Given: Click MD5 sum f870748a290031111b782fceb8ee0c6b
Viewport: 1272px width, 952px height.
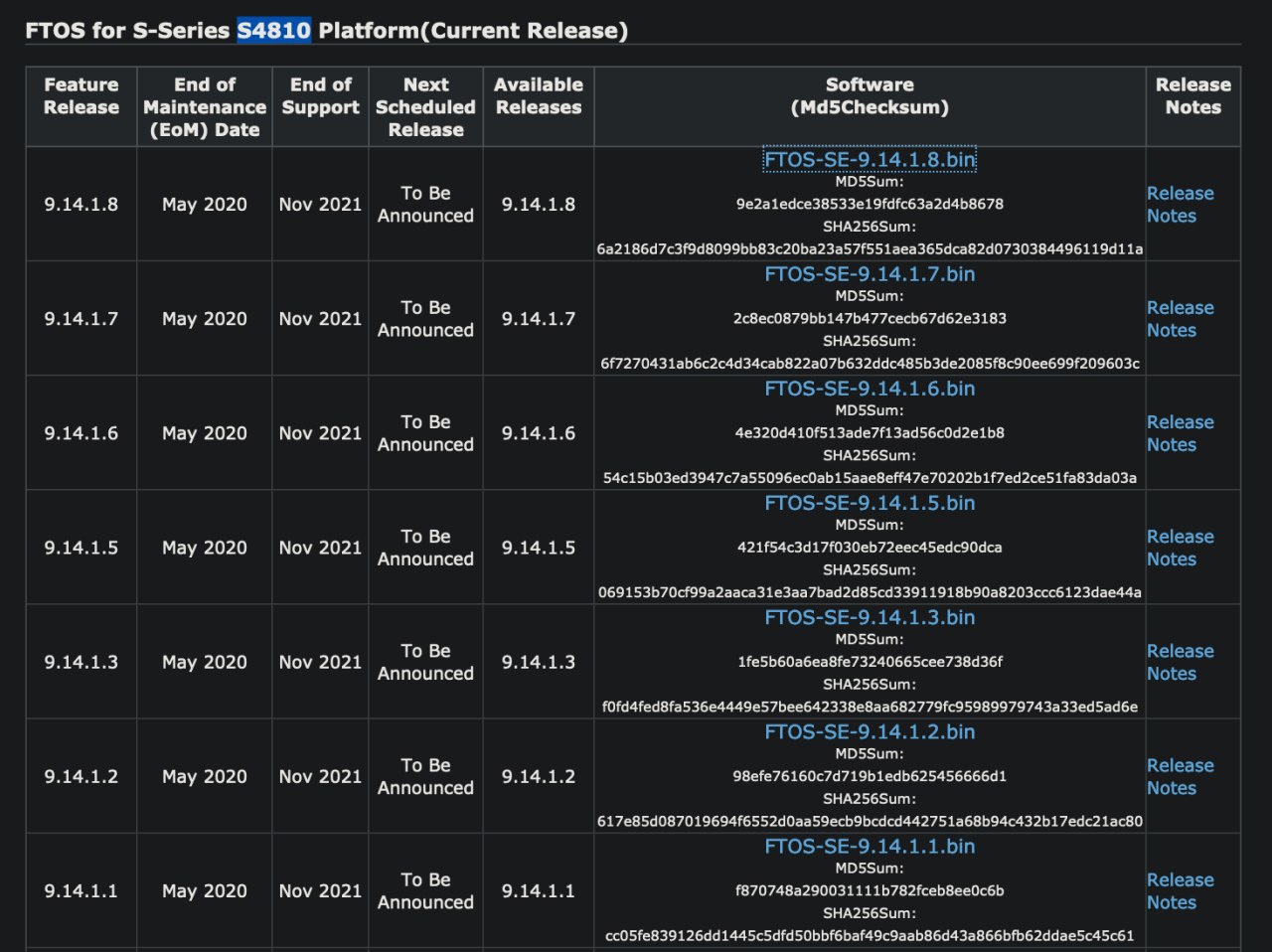Looking at the screenshot, I should click(x=870, y=889).
